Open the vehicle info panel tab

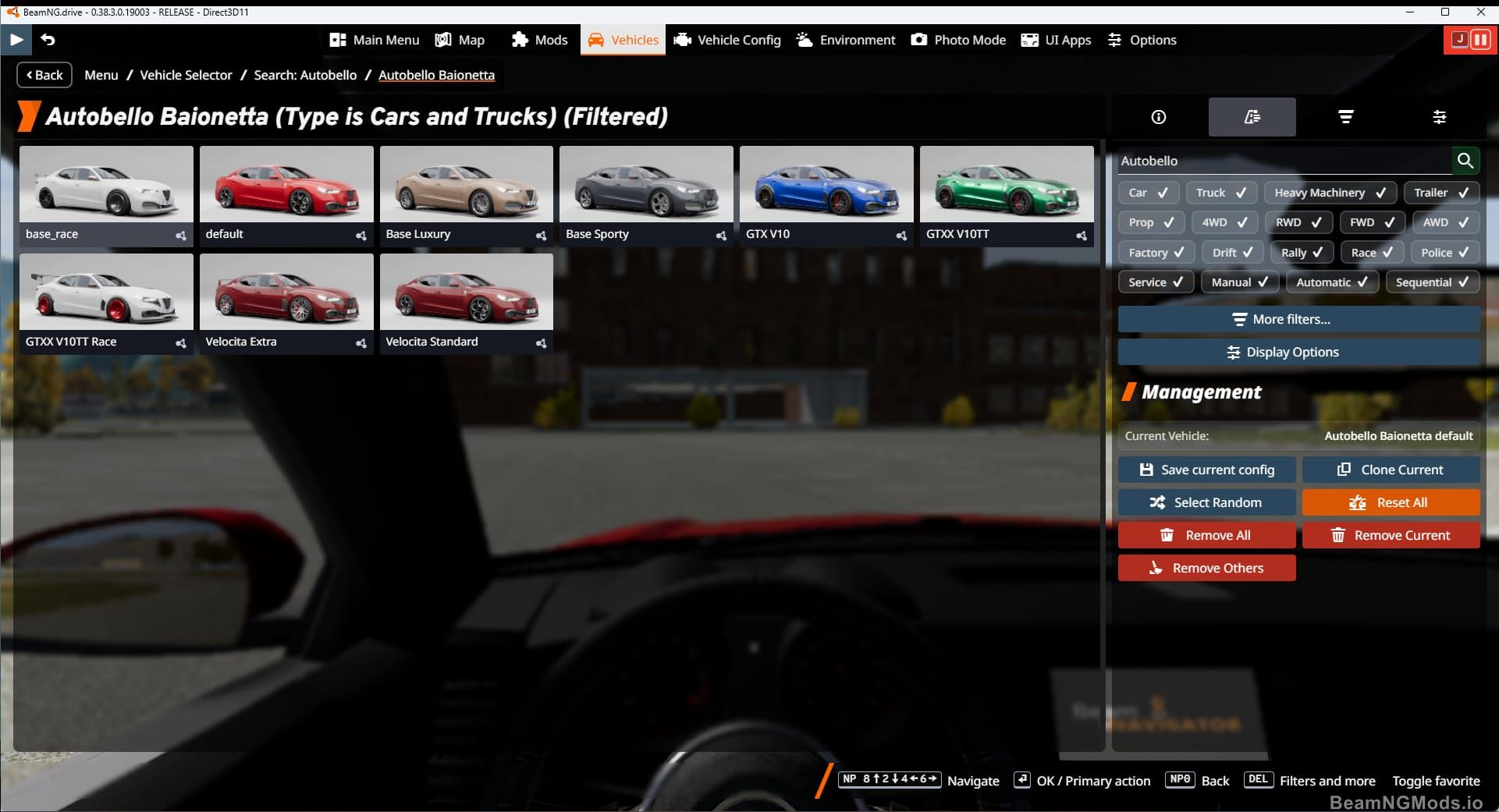coord(1158,117)
